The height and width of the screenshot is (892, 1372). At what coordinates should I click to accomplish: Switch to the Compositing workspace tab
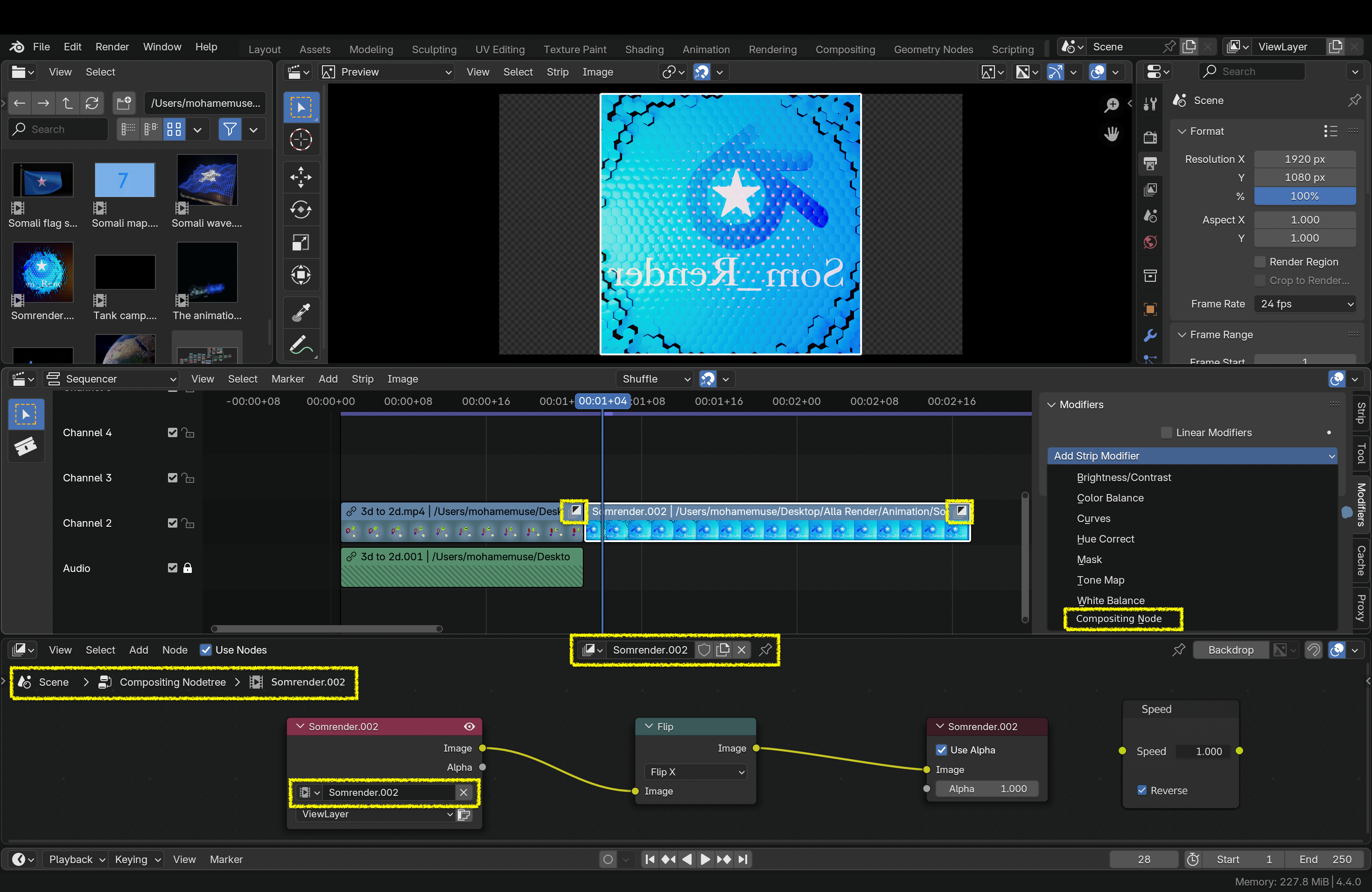tap(845, 49)
